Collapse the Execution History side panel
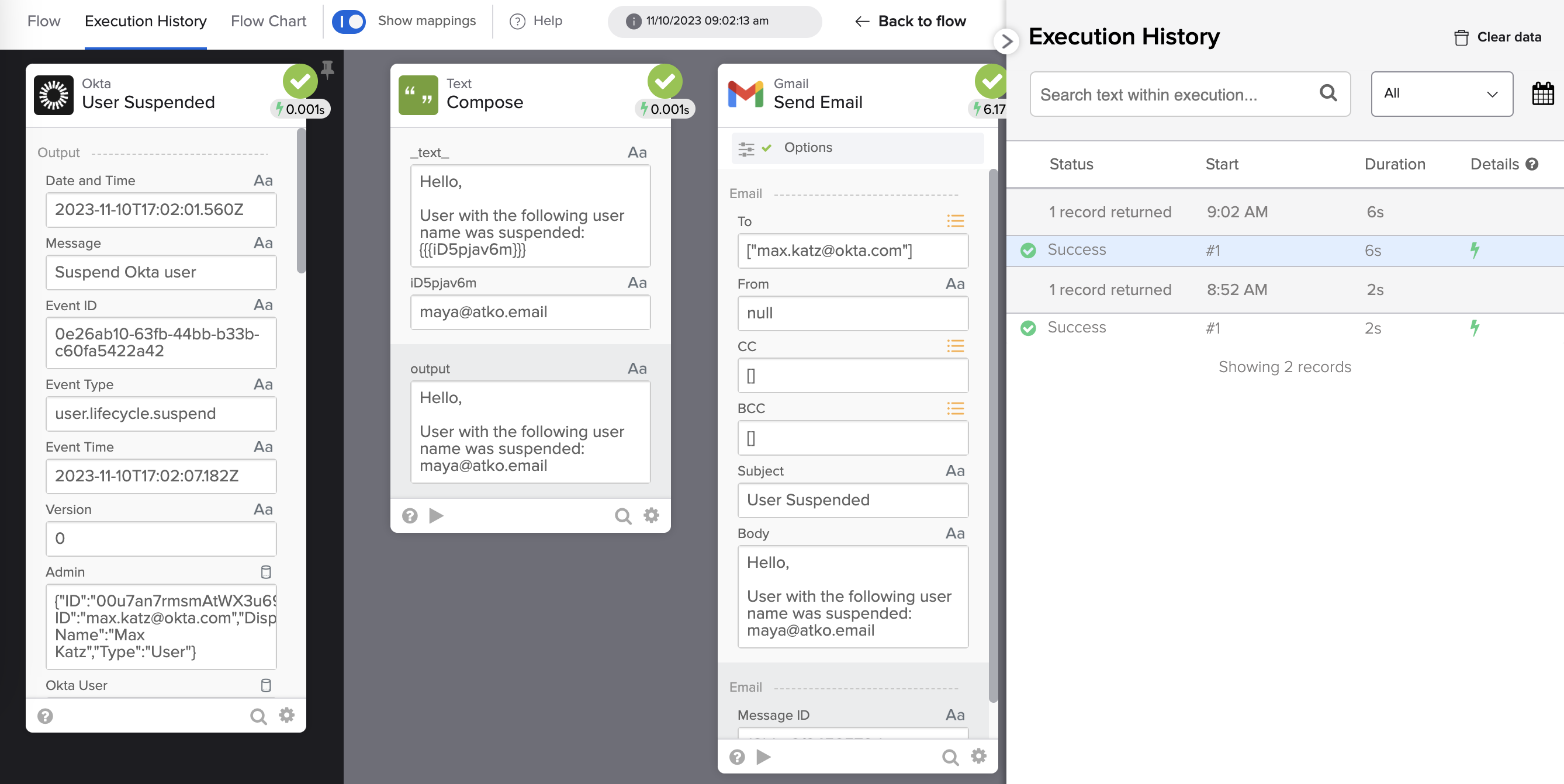 (x=1006, y=41)
